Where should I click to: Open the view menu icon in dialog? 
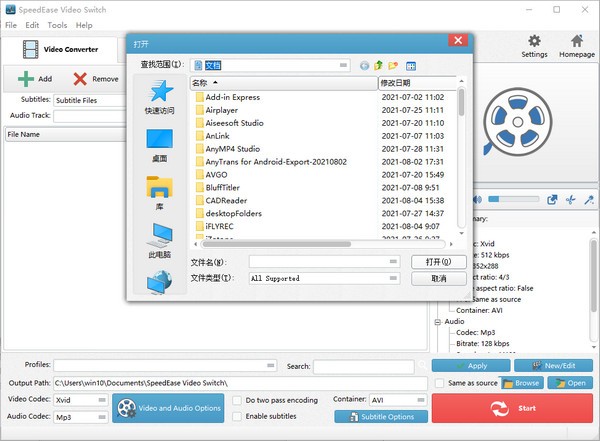tap(411, 66)
